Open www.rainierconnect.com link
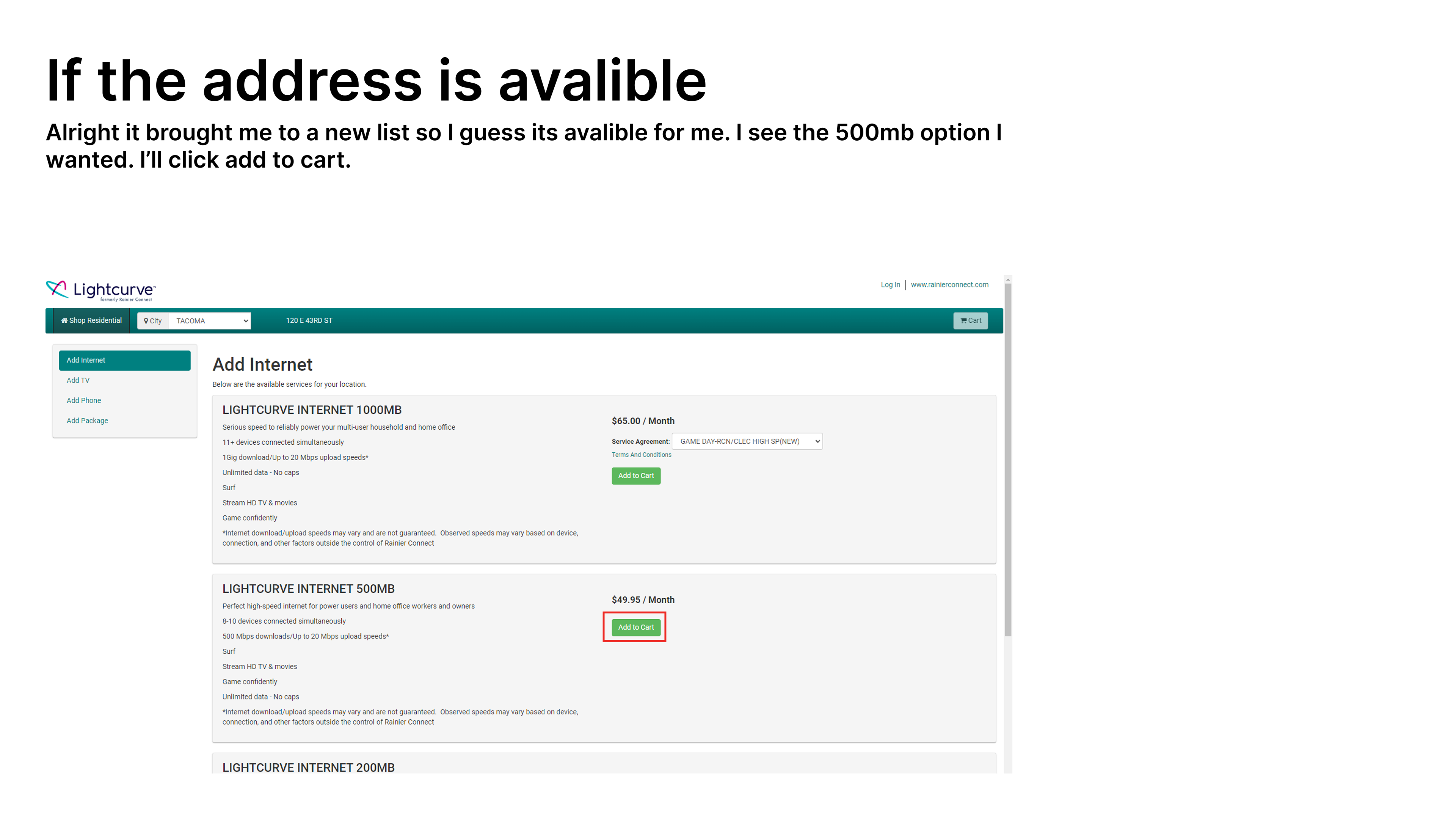The image size is (1456, 819). point(949,285)
